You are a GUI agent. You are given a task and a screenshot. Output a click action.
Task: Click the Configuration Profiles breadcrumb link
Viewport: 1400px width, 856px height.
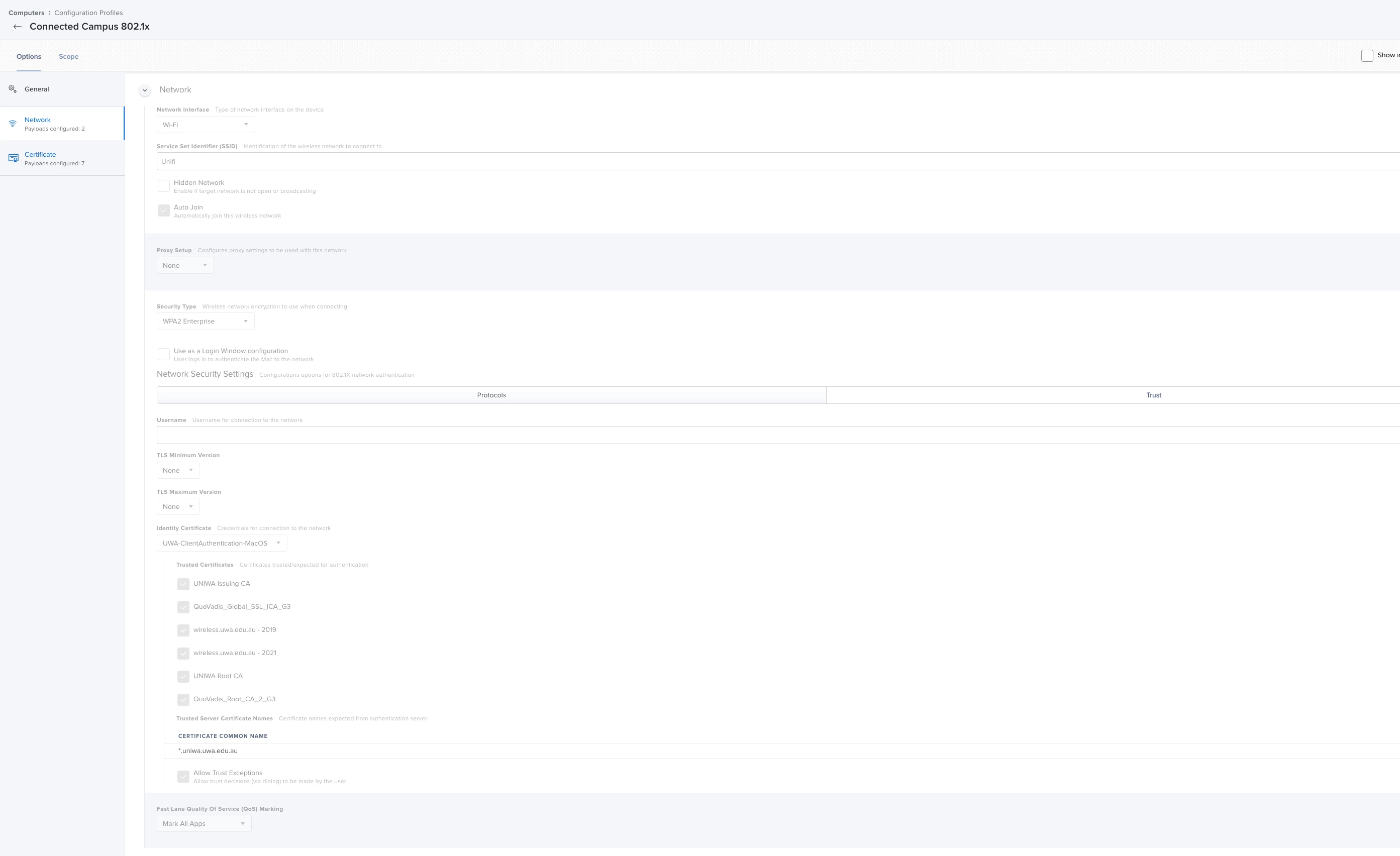tap(88, 13)
